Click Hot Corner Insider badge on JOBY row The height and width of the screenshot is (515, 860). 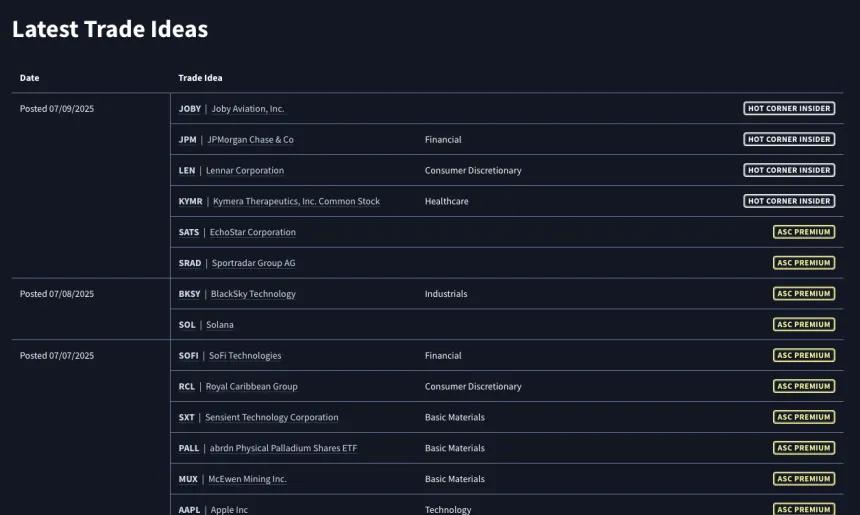pyautogui.click(x=789, y=109)
